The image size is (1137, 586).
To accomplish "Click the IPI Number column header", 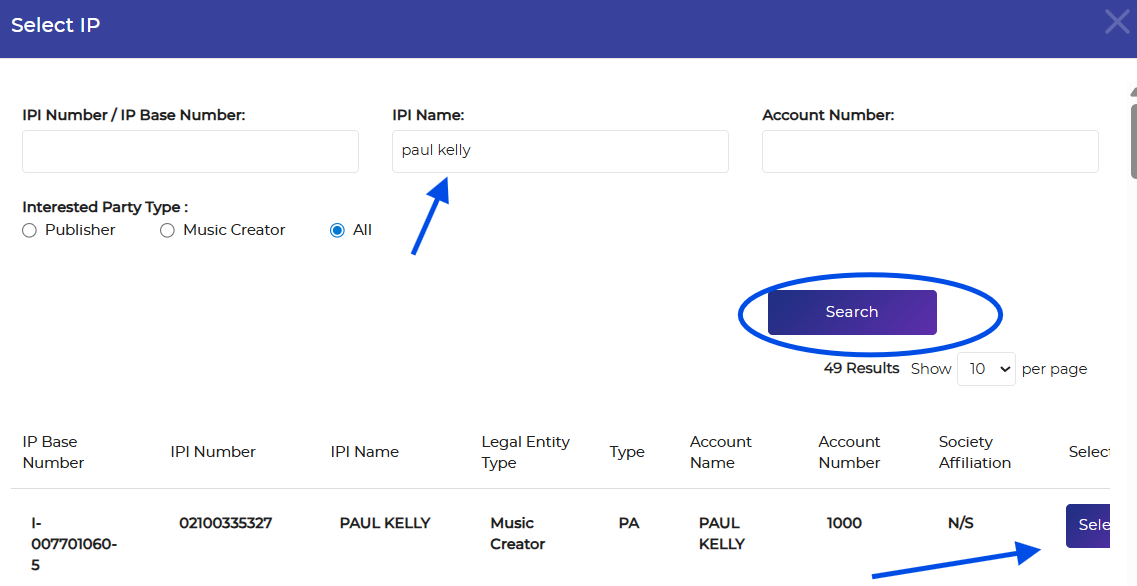I will pos(213,452).
